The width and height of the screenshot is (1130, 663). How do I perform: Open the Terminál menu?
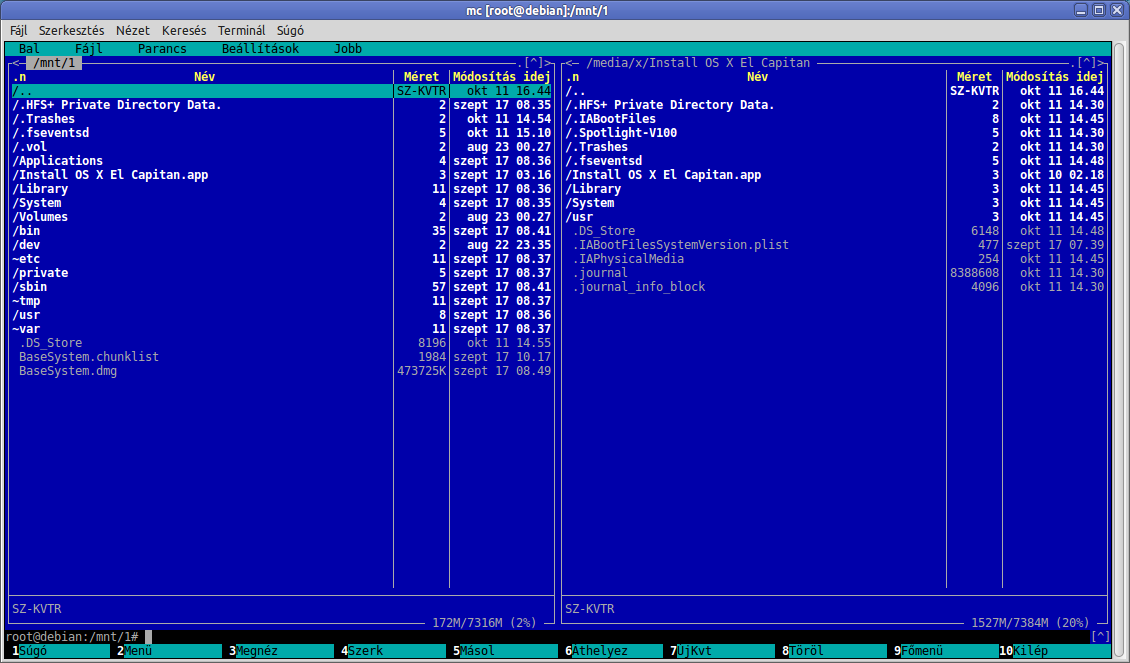pos(241,30)
